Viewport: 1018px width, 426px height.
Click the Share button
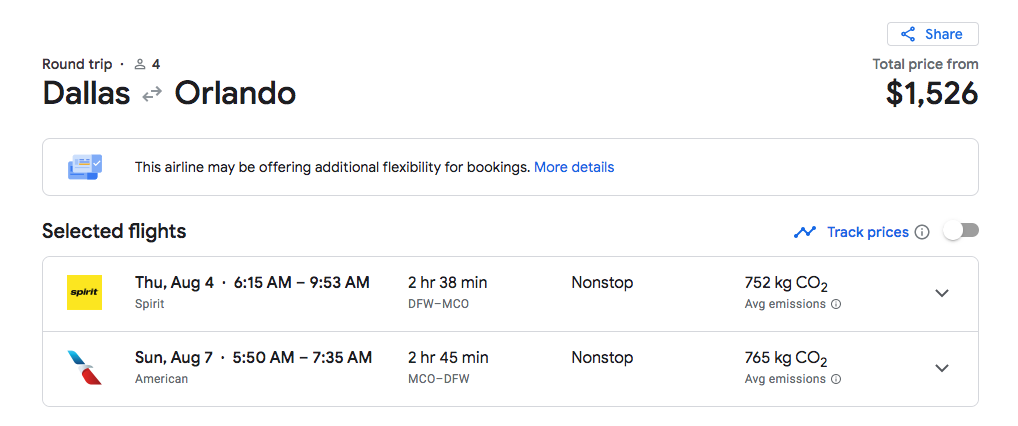(932, 34)
